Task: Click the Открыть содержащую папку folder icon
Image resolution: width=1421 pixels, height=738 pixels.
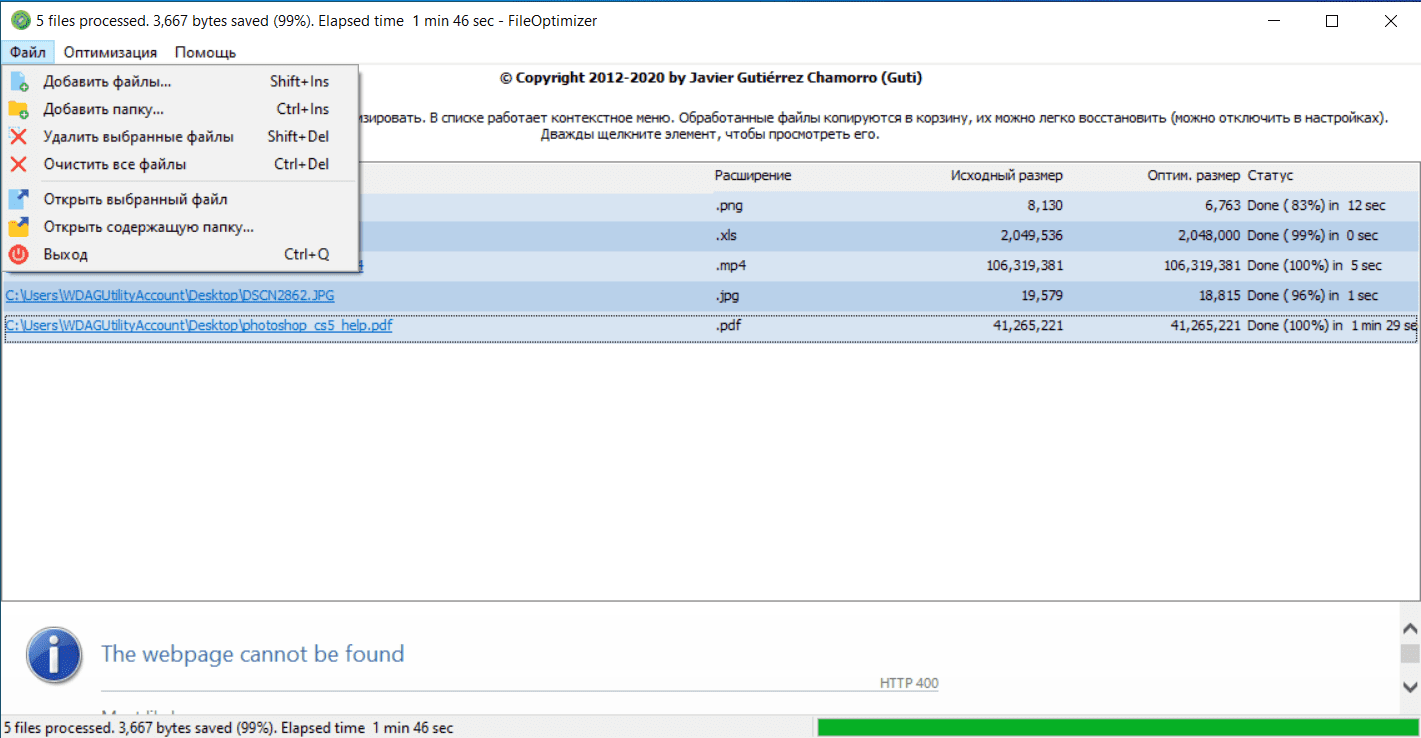Action: (19, 227)
